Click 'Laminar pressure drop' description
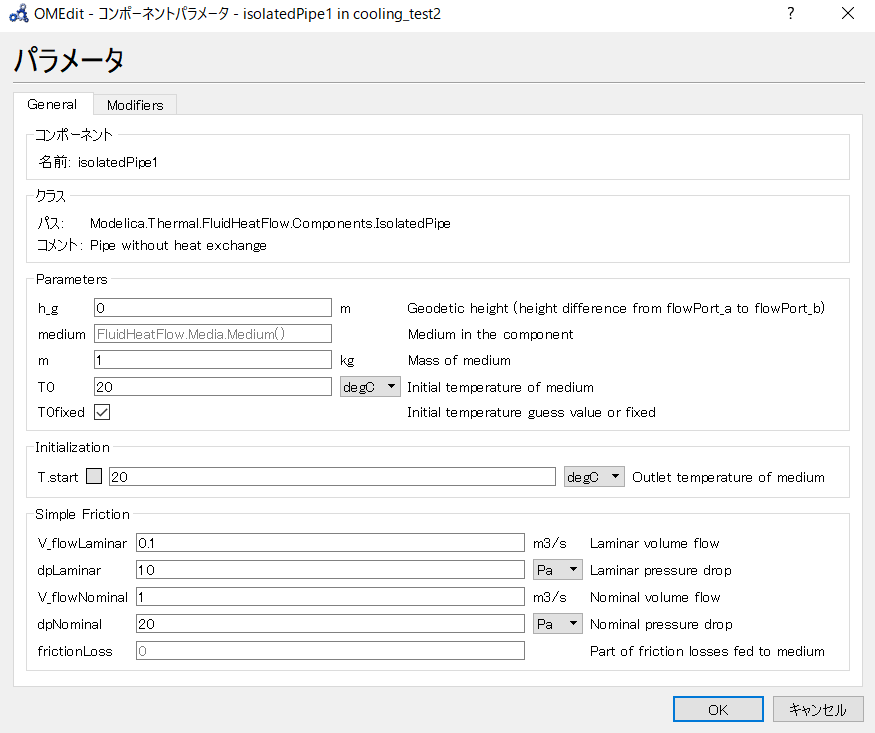 click(x=661, y=570)
